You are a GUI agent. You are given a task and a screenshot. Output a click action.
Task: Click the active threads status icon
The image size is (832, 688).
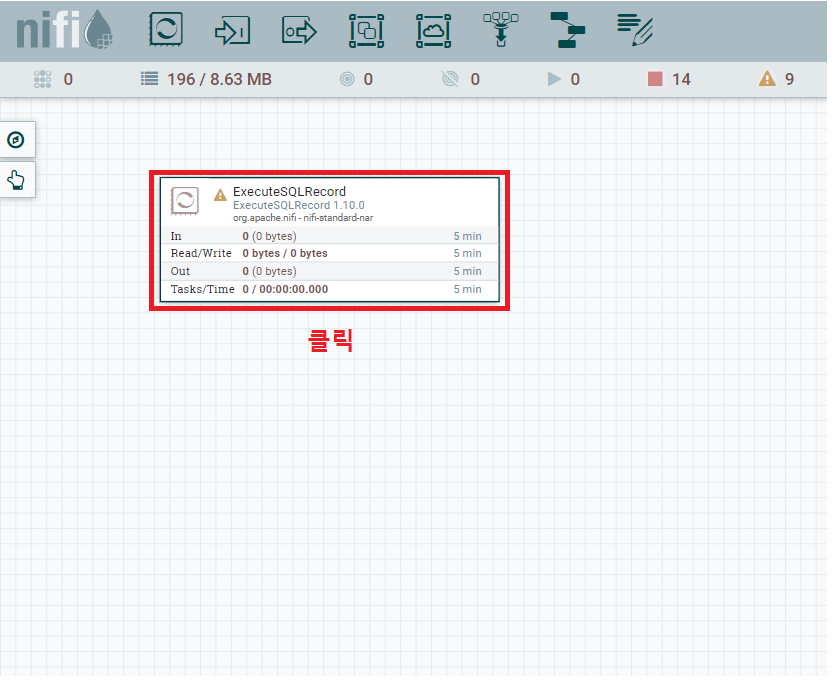(42, 79)
